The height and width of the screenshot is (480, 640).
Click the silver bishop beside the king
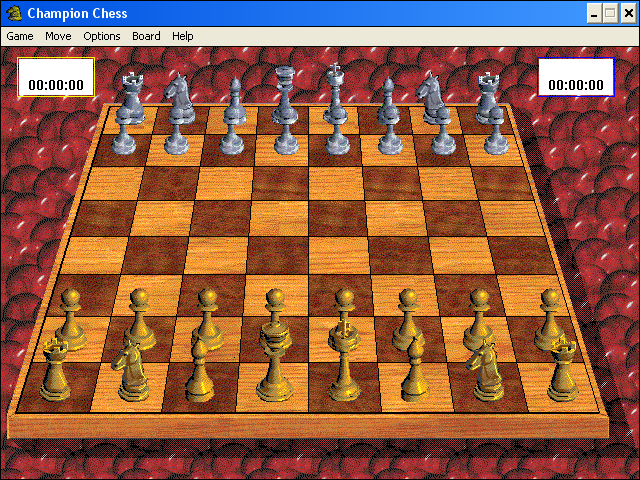tap(388, 100)
